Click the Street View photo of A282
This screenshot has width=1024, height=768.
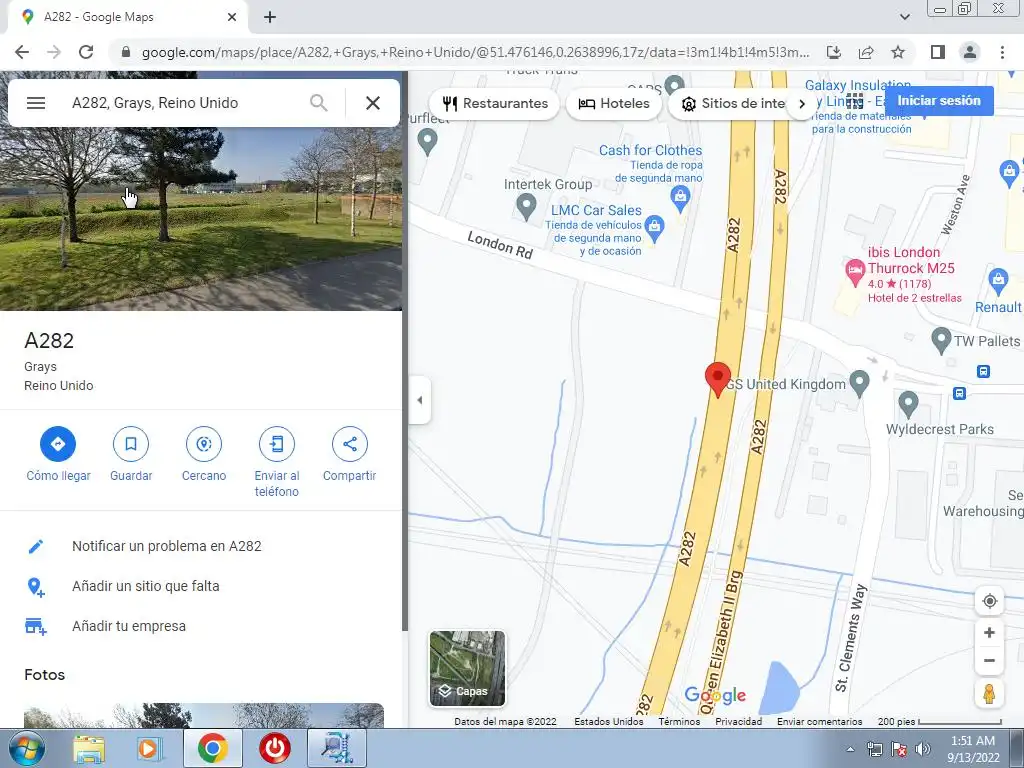(x=200, y=219)
